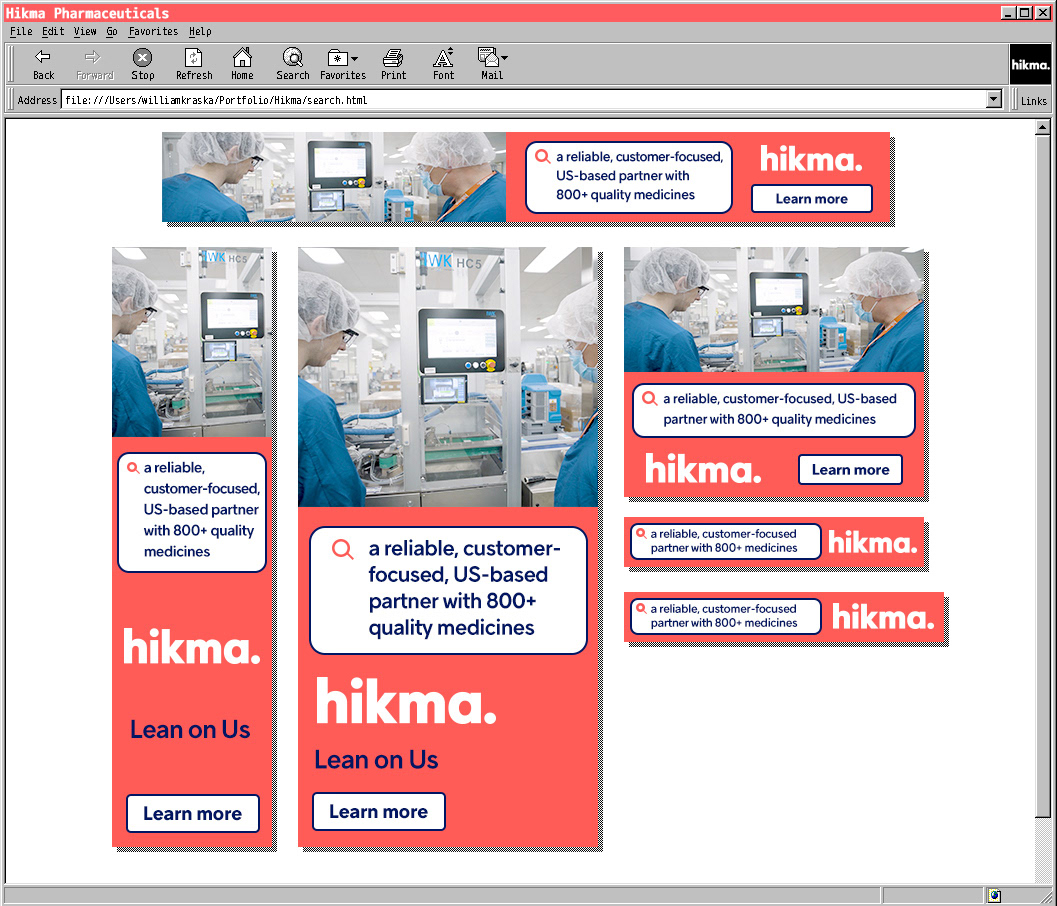
Task: Click the hikma logo in toolbar corner
Action: pos(1030,65)
